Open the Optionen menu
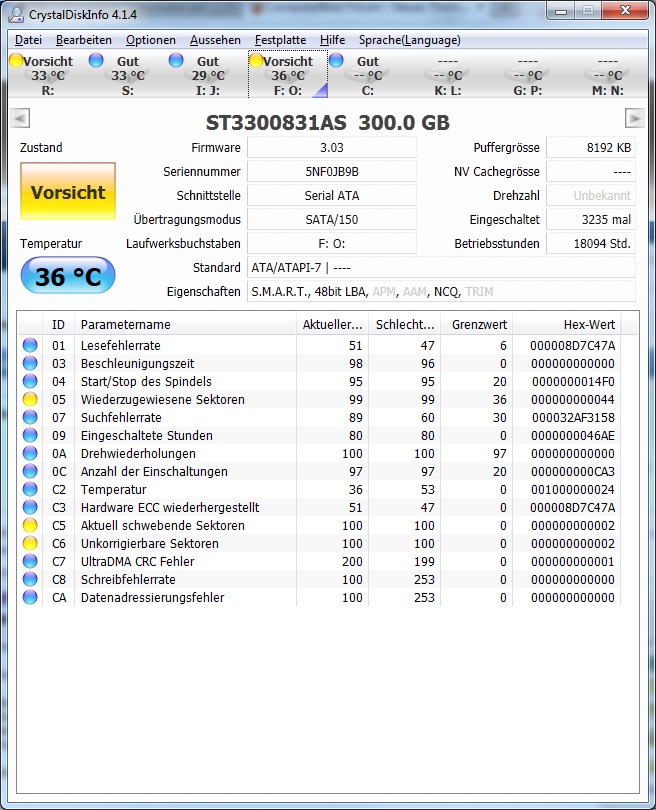 point(151,40)
